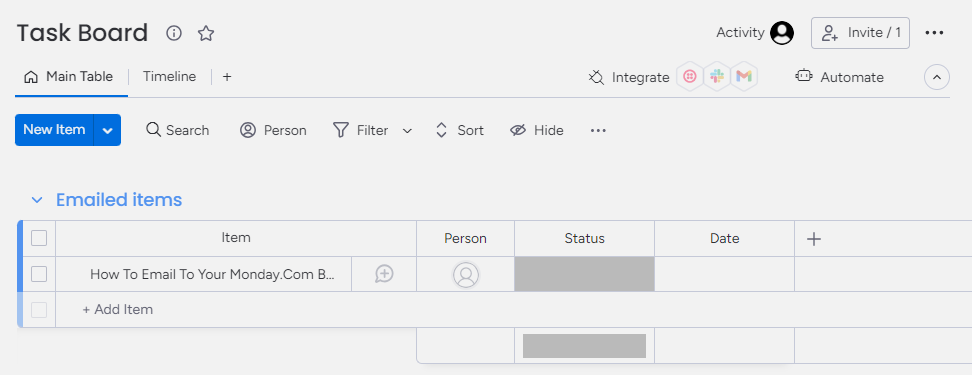Open the user avatar next to Activity
972x375 pixels.
tap(782, 33)
